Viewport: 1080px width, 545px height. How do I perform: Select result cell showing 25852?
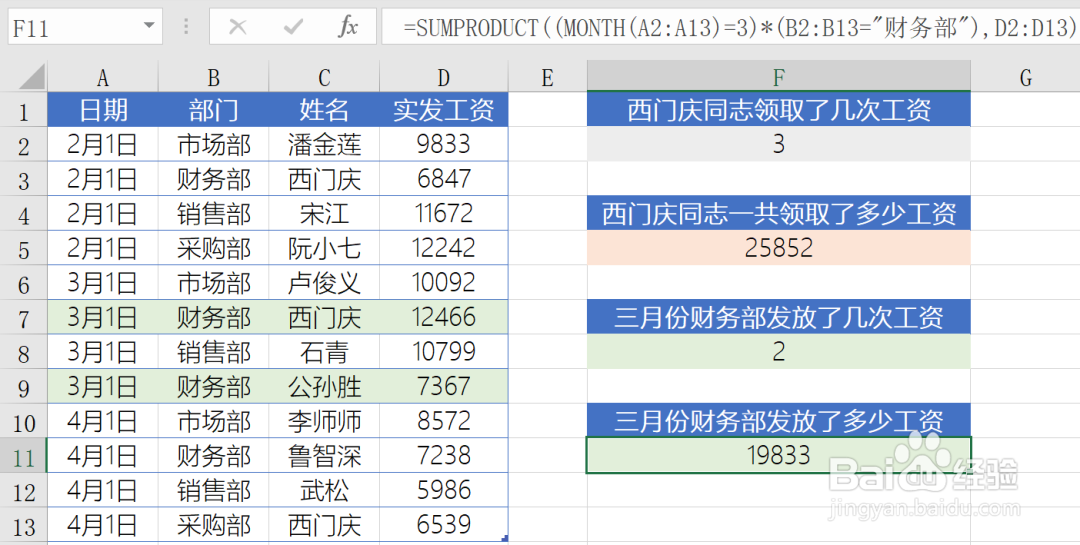[x=779, y=248]
